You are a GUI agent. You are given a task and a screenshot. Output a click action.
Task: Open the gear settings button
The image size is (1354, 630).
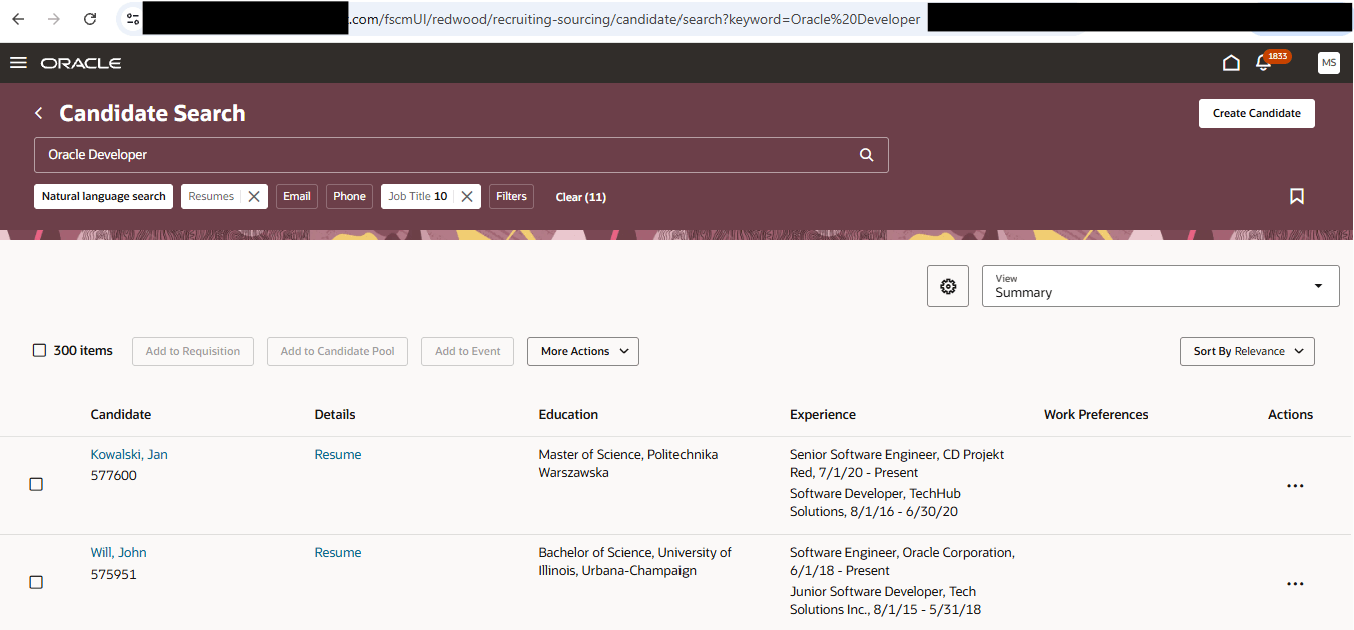pyautogui.click(x=948, y=286)
